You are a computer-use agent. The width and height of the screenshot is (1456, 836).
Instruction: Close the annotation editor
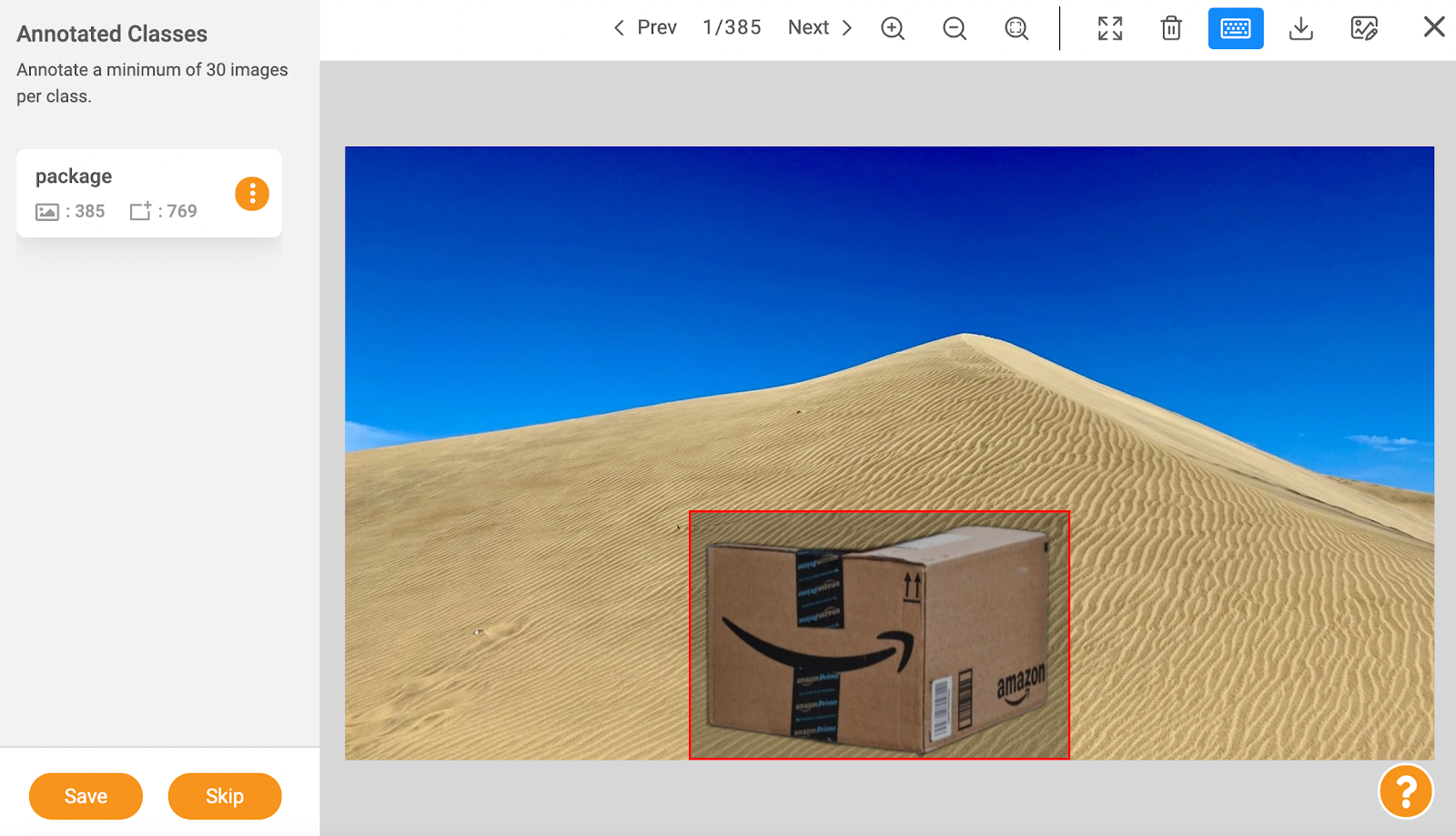[x=1433, y=26]
